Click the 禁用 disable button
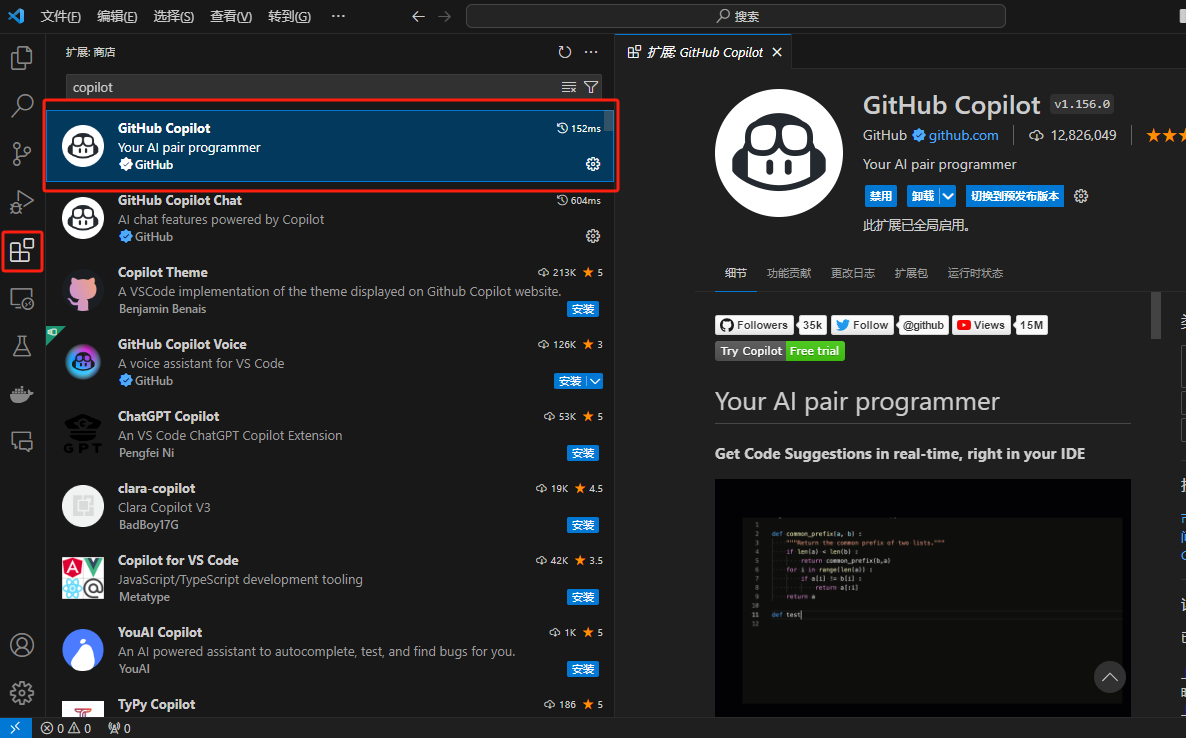The height and width of the screenshot is (738, 1186). click(880, 196)
